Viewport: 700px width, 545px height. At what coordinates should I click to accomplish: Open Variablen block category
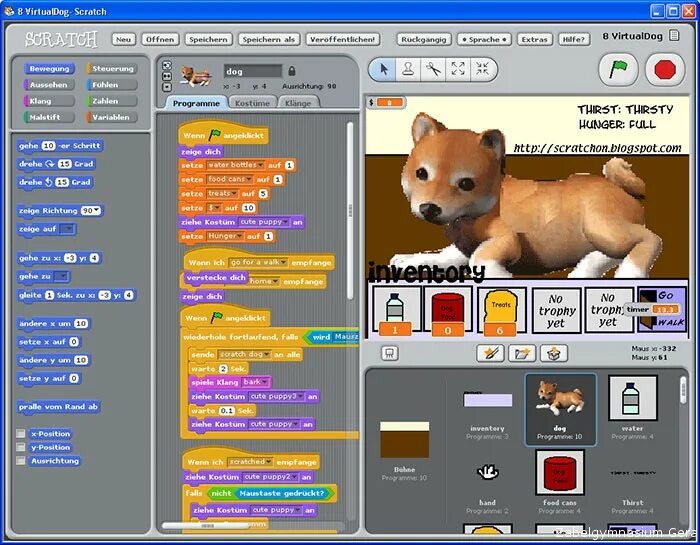(x=112, y=117)
